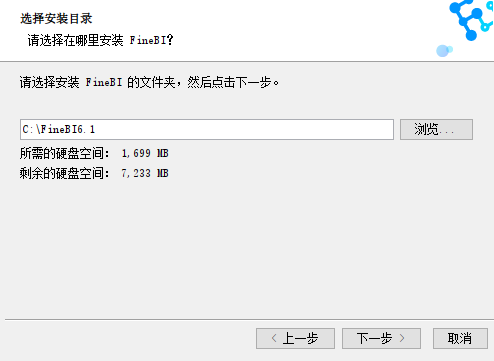Click the FineBI6.1 folder name in the path

(68, 129)
